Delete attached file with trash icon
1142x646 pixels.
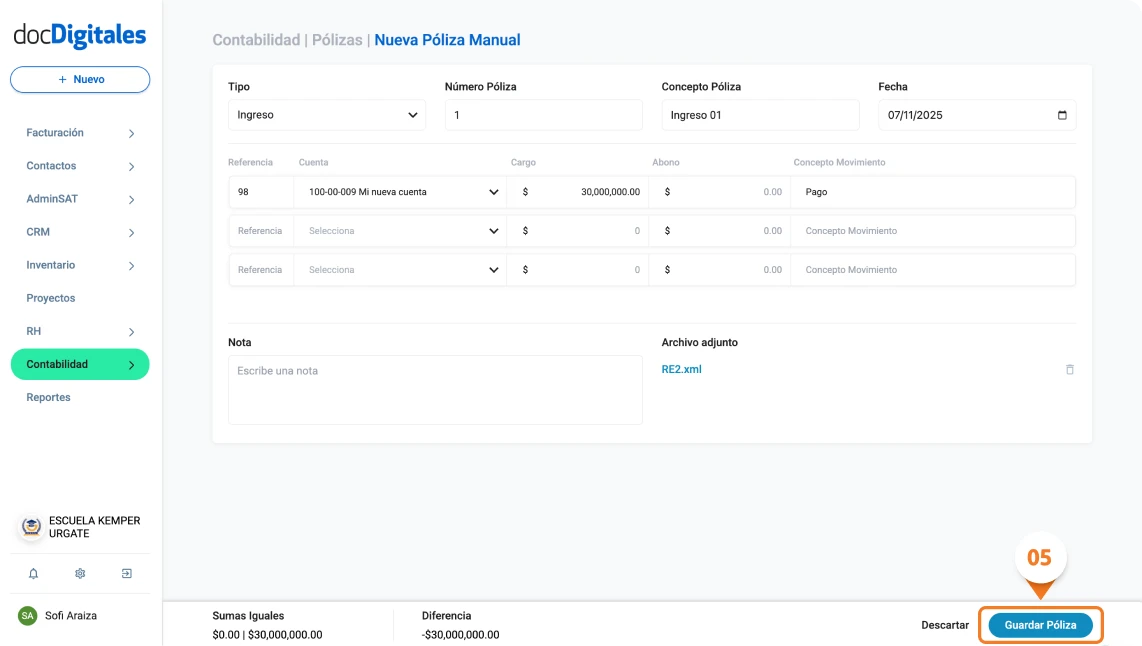pos(1069,370)
